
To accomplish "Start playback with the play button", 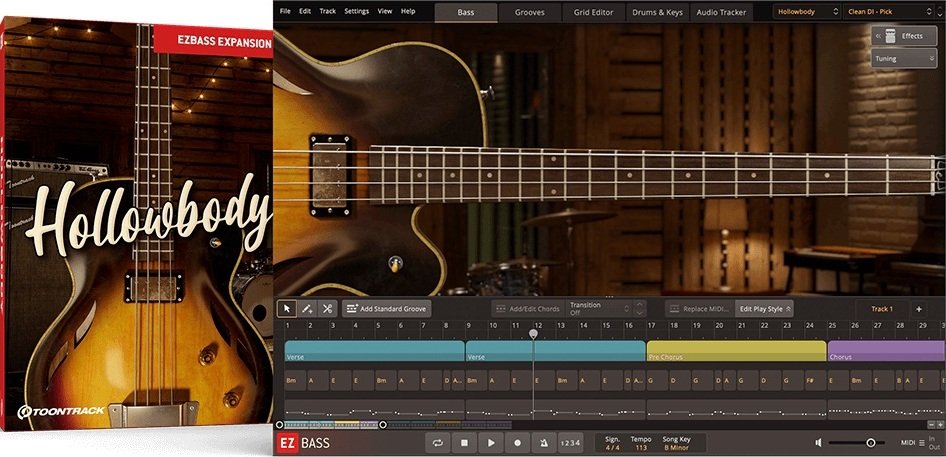I will click(x=491, y=443).
